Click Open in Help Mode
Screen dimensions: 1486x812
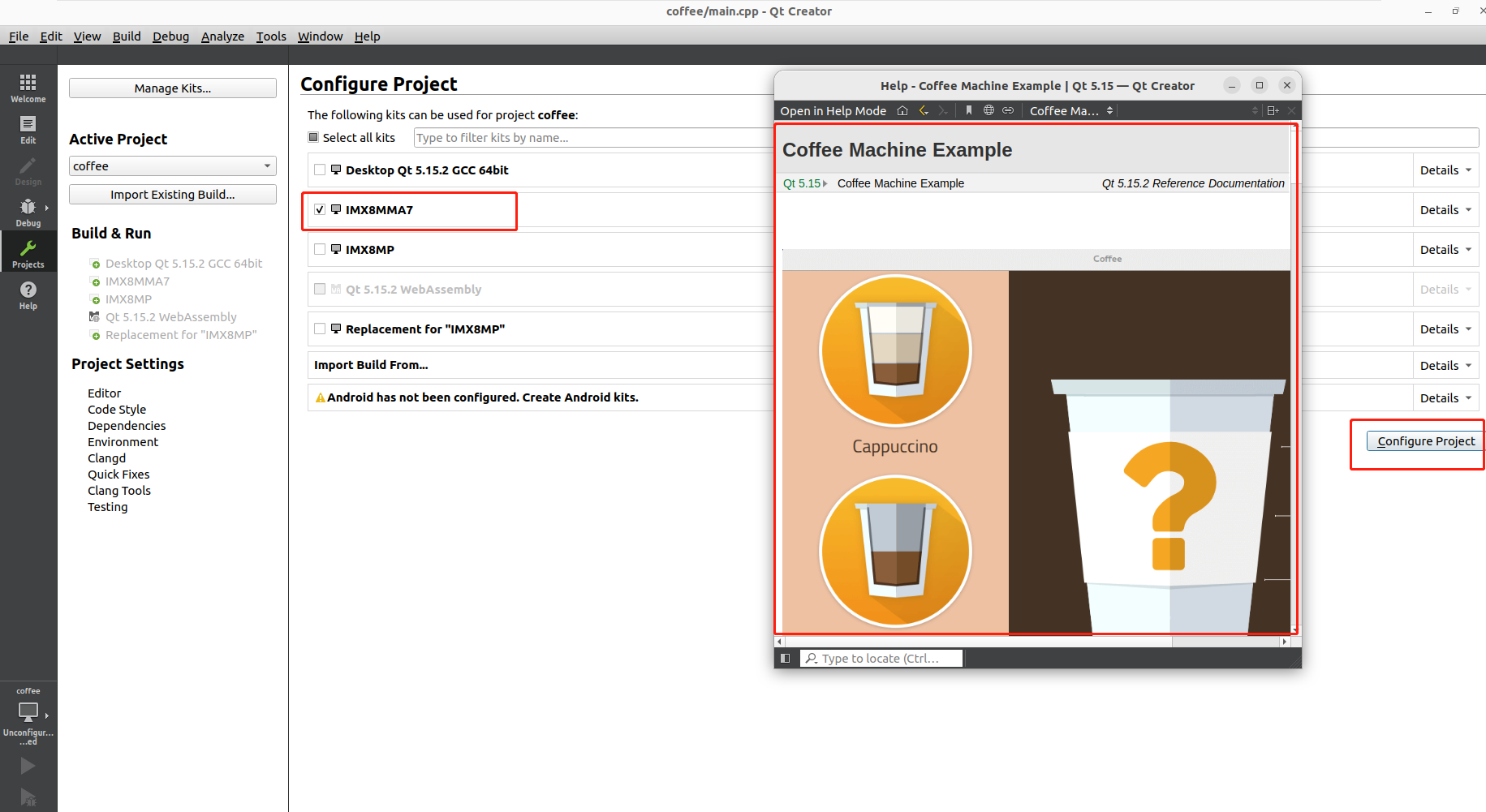pos(833,110)
